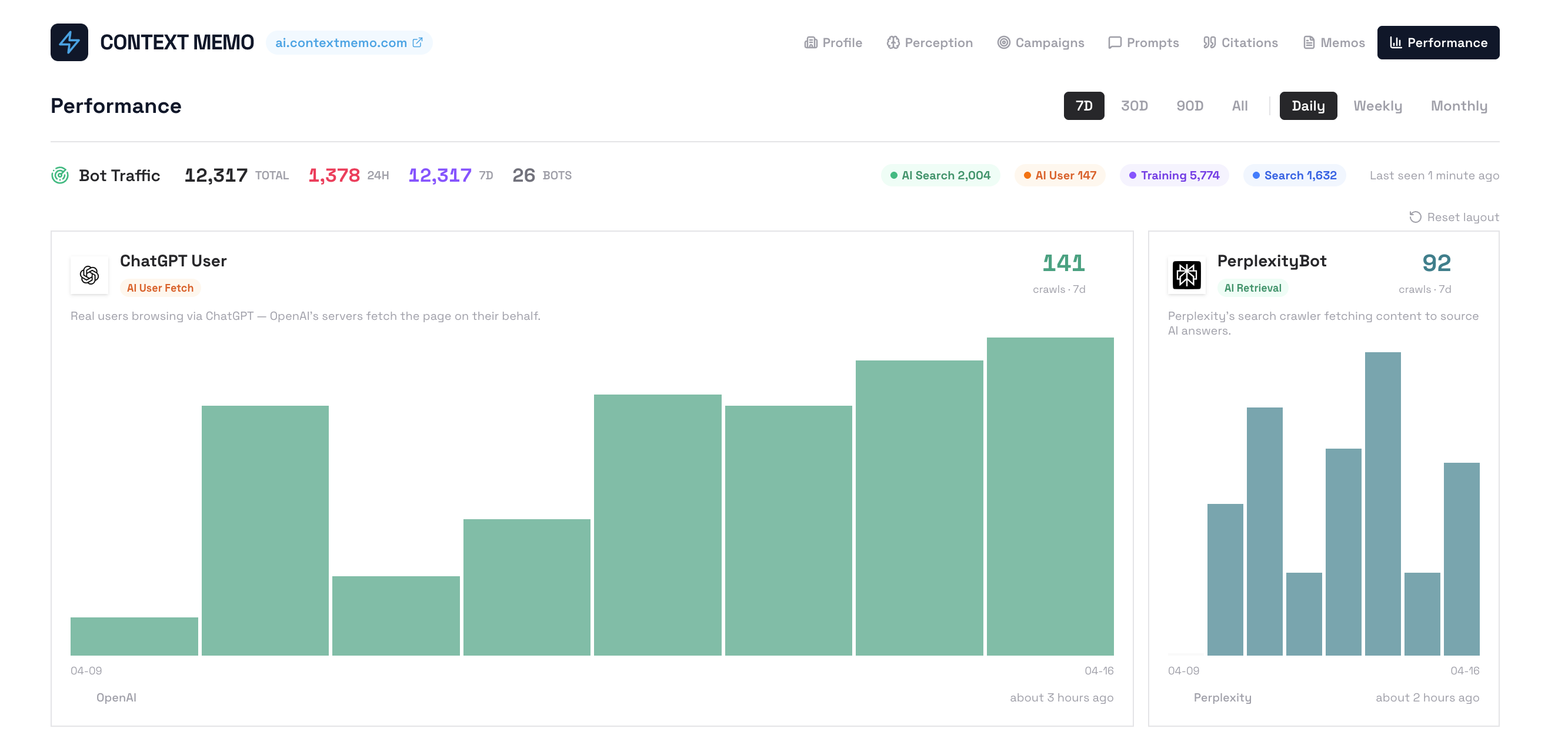
Task: Set granularity to Weekly
Action: pyautogui.click(x=1377, y=106)
